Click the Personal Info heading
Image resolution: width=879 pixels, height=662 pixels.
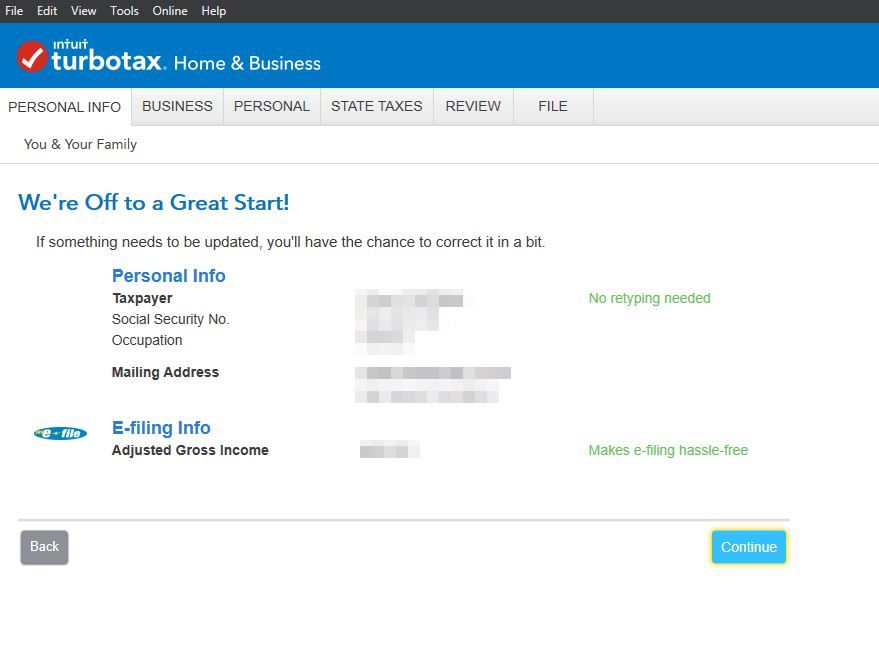tap(169, 276)
